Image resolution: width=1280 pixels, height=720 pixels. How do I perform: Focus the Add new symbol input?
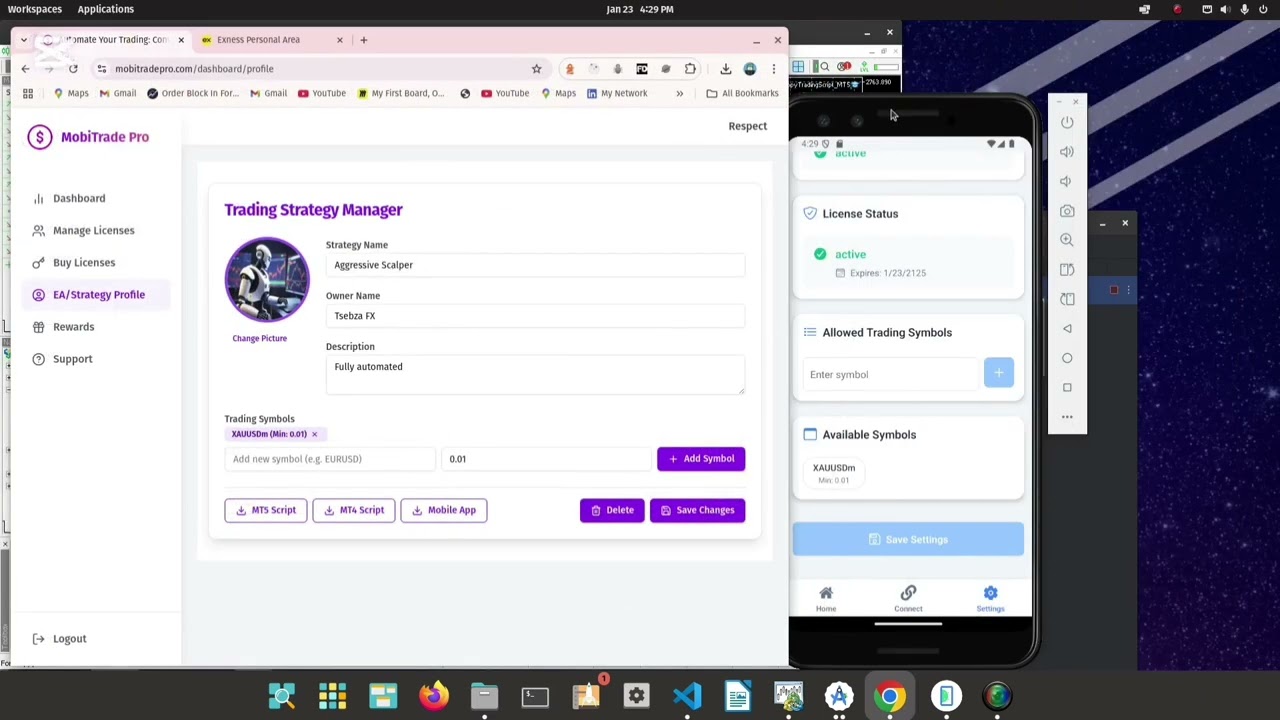[x=330, y=459]
